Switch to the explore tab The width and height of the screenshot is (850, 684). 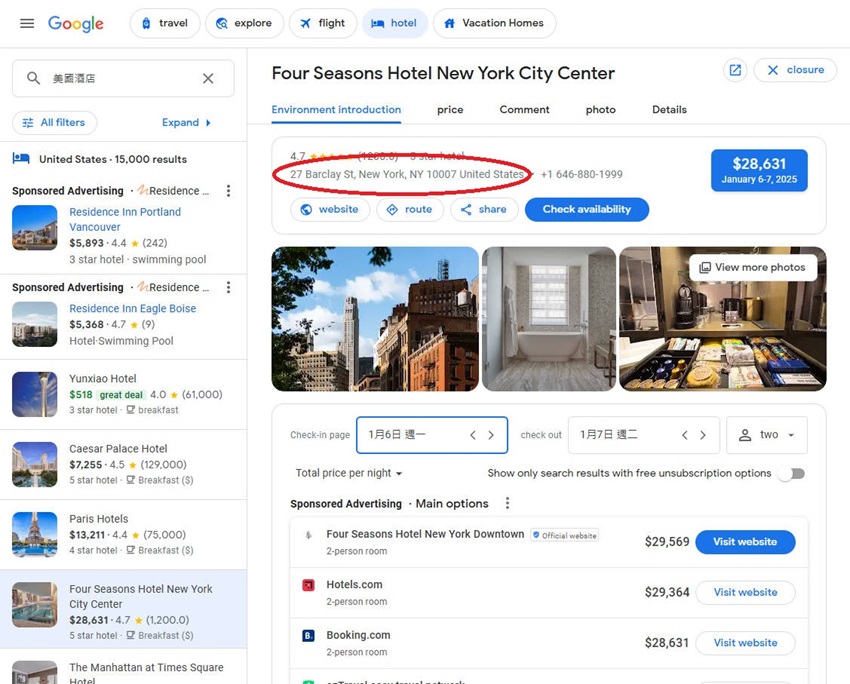coord(244,23)
